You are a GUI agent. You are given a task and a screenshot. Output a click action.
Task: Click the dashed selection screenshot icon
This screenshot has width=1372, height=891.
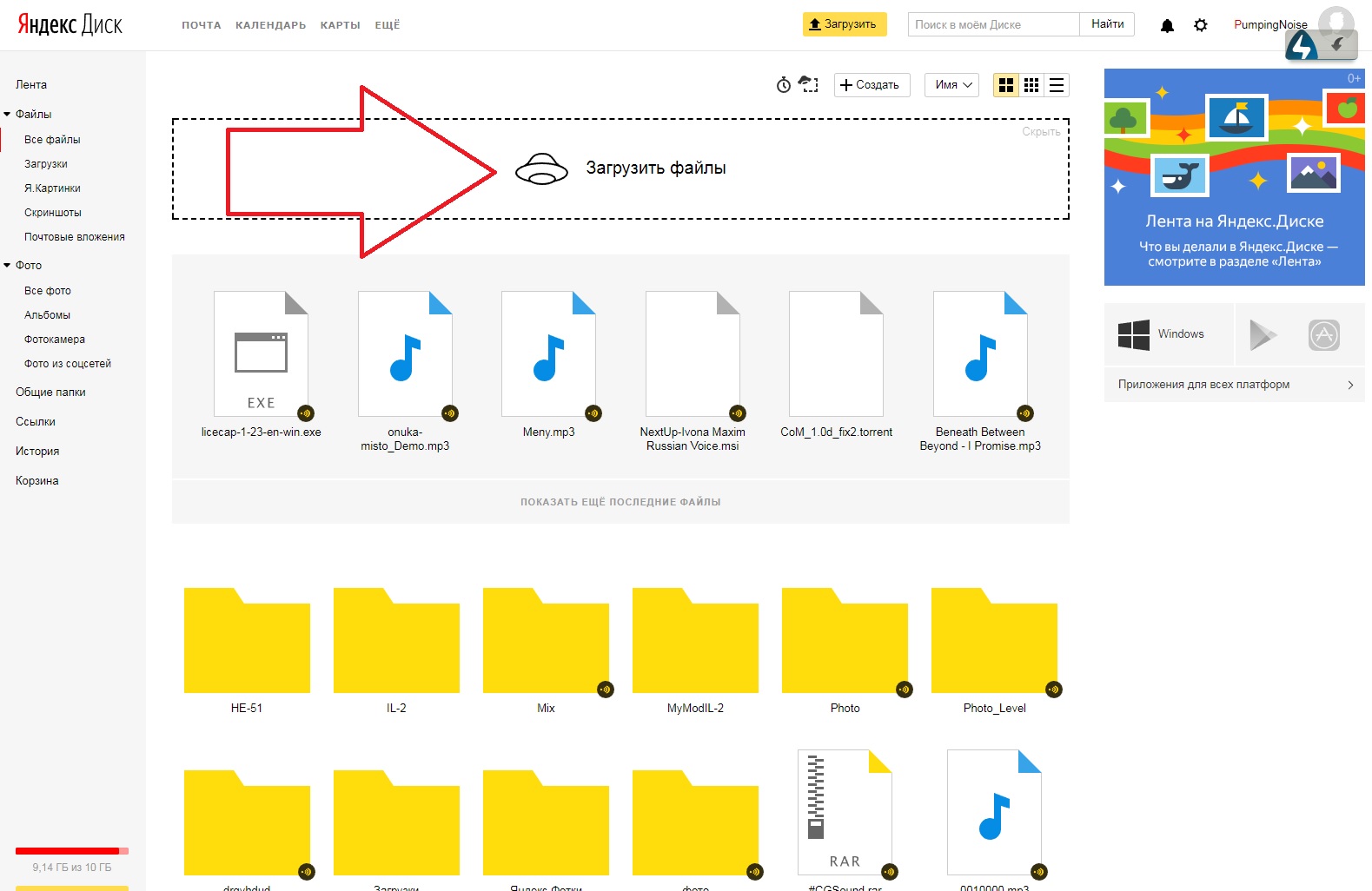(809, 84)
